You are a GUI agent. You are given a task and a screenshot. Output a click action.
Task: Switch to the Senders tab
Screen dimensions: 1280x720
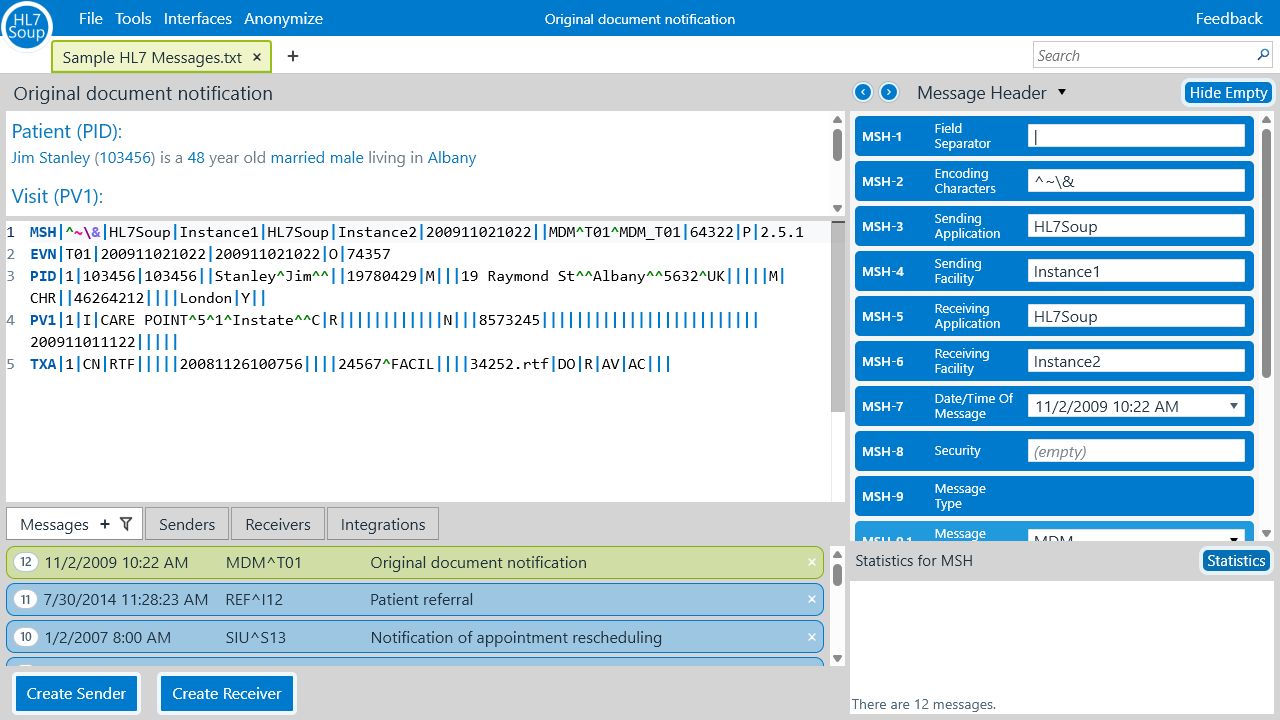(x=187, y=524)
